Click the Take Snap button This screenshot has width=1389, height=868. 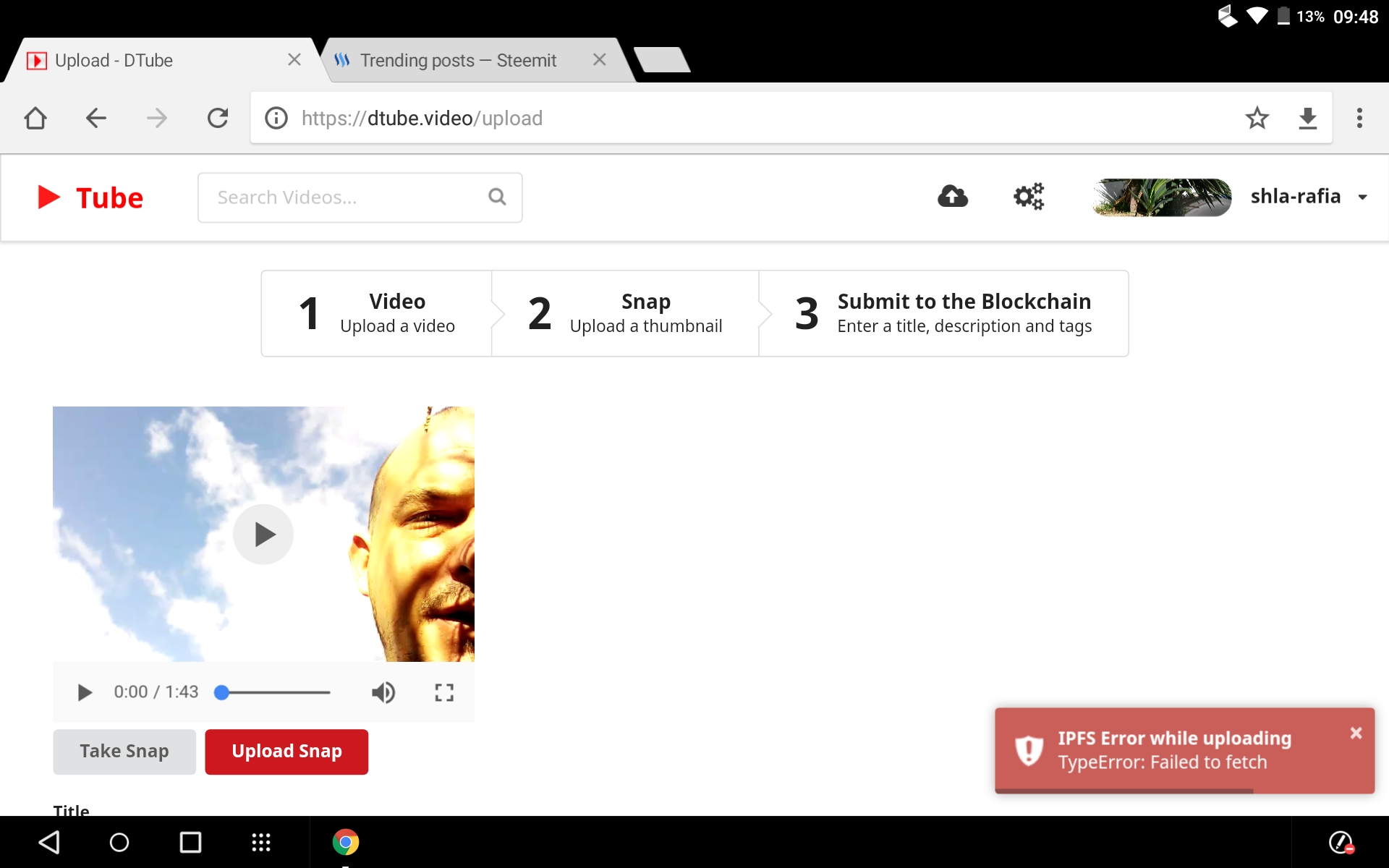(x=124, y=752)
